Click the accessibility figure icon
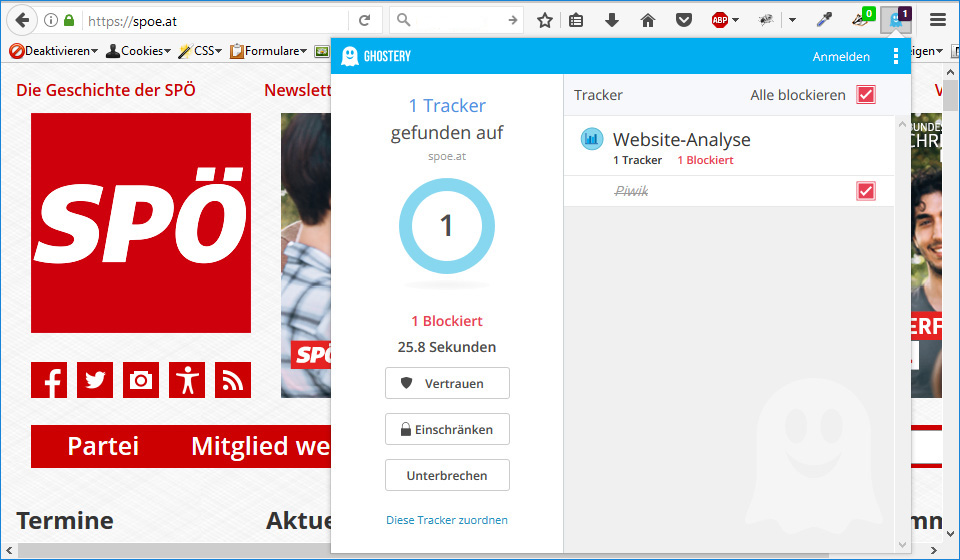 click(x=187, y=380)
